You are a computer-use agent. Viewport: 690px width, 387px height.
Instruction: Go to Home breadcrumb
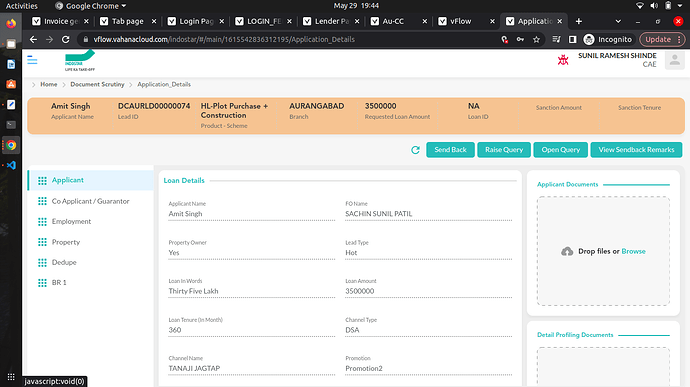(49, 85)
